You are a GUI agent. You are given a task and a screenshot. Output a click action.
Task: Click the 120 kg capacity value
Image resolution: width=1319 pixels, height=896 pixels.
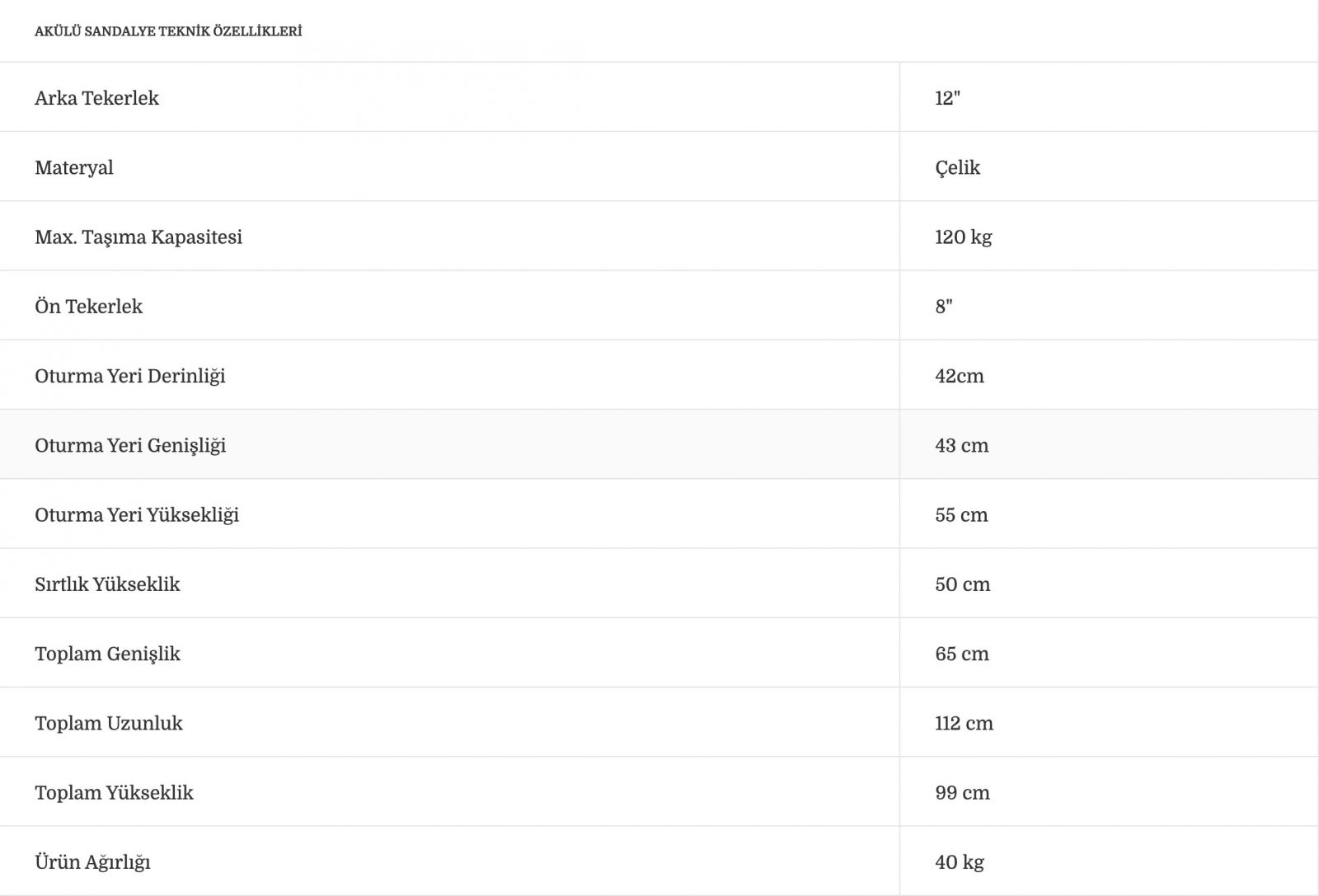[x=963, y=237]
